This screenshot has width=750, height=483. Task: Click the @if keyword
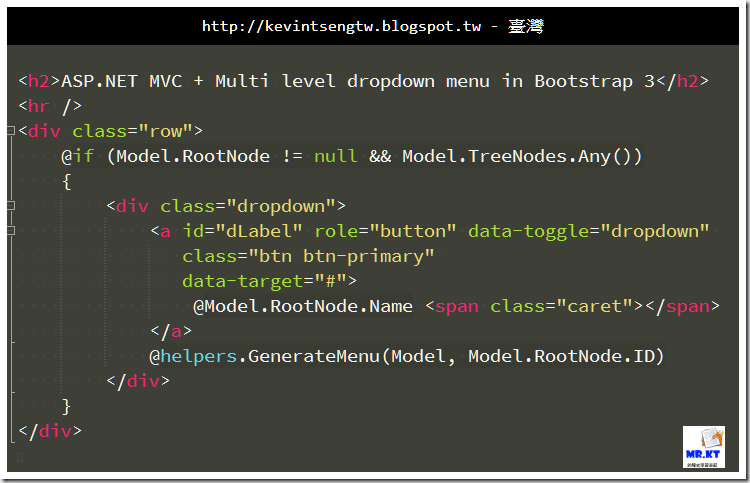tap(77, 156)
